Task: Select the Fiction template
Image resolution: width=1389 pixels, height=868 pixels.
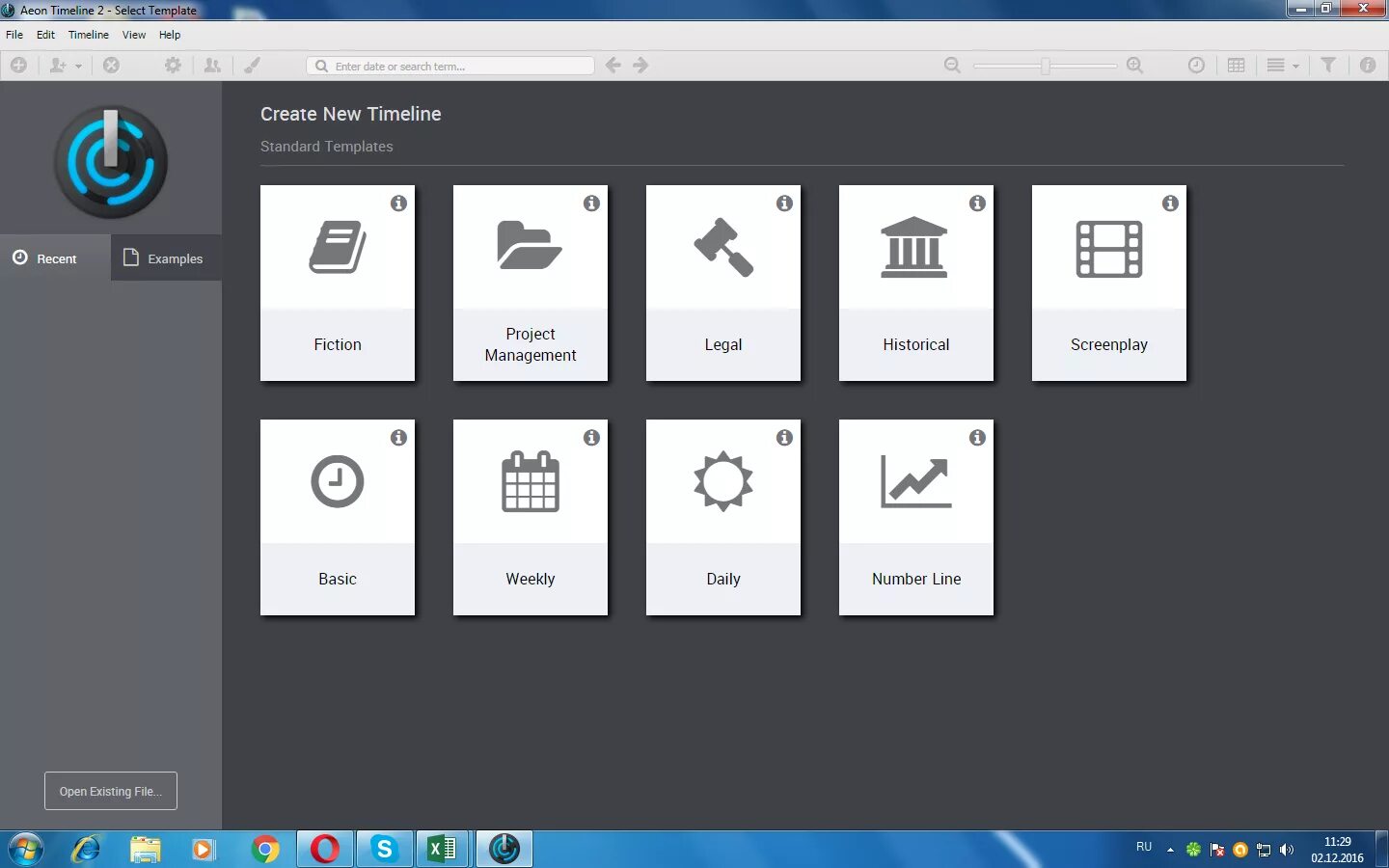Action: click(x=338, y=283)
